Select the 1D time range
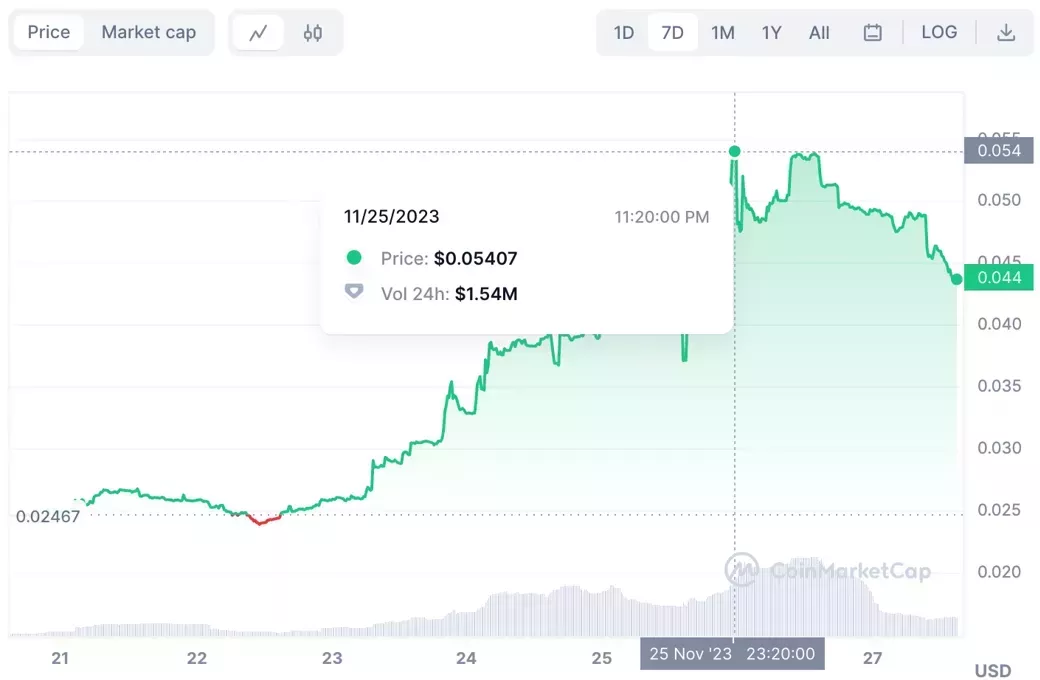This screenshot has height=680, width=1040. click(624, 33)
